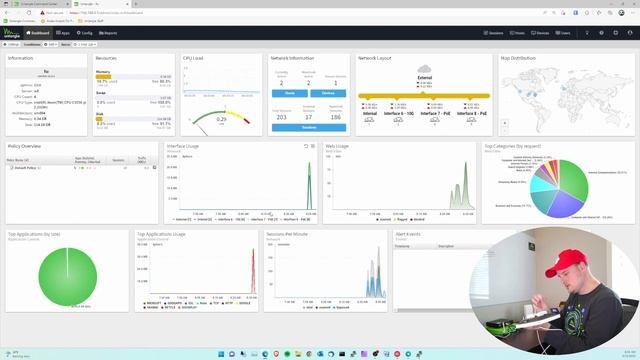The image size is (640, 360).
Task: Click the browser back arrow
Action: point(6,13)
